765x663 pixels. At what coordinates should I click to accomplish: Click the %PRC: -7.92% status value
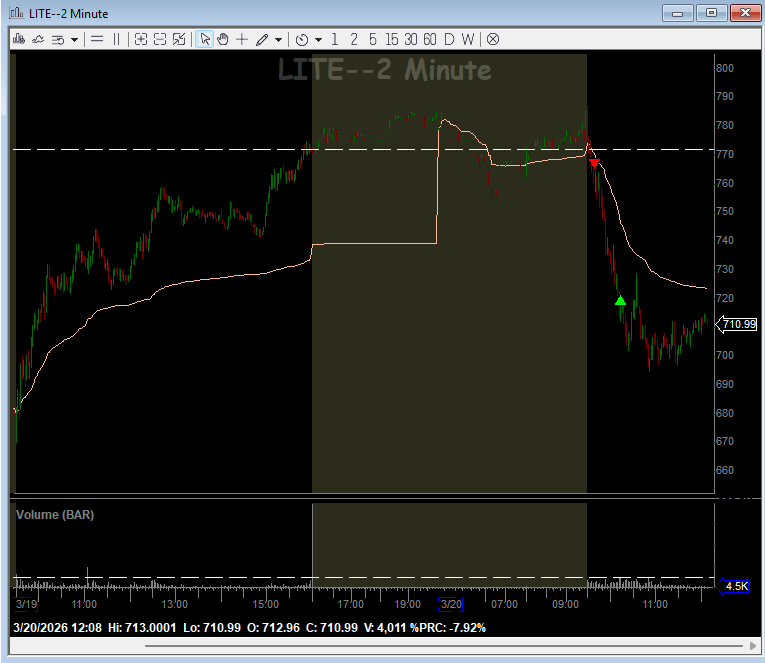coord(448,627)
